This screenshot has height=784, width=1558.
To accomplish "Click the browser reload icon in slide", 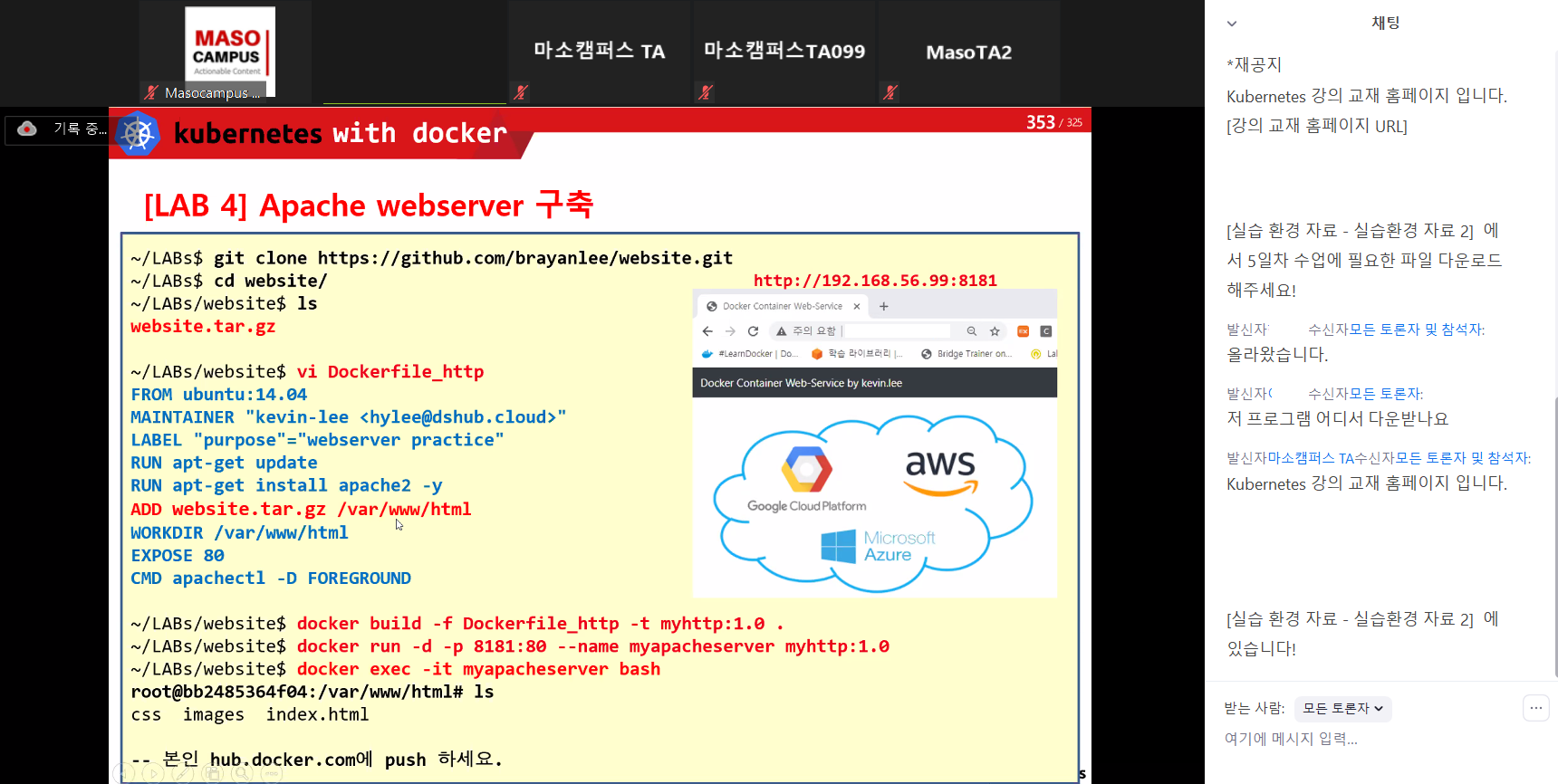I will [753, 331].
